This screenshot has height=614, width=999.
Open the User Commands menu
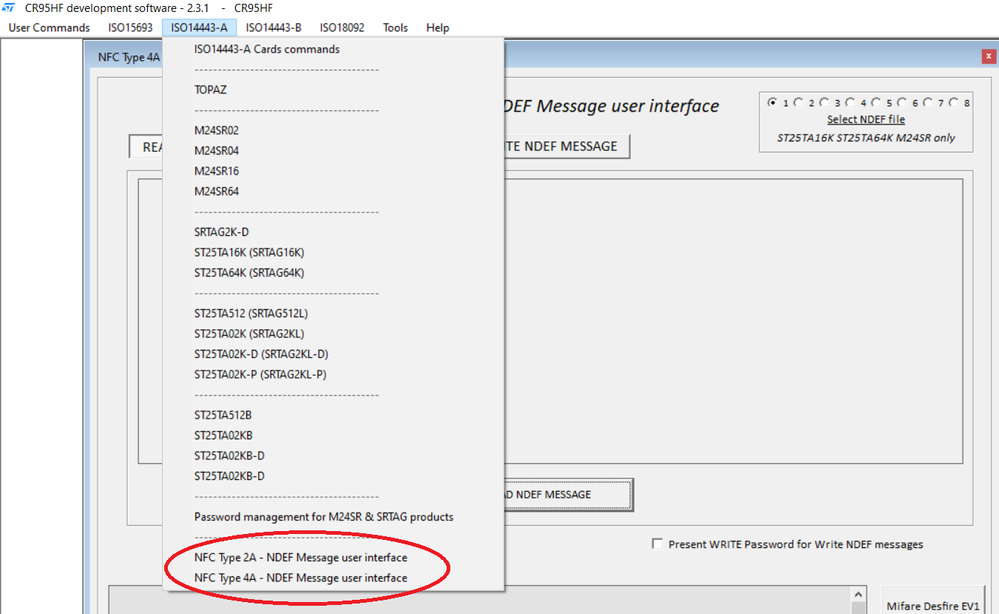tap(49, 27)
